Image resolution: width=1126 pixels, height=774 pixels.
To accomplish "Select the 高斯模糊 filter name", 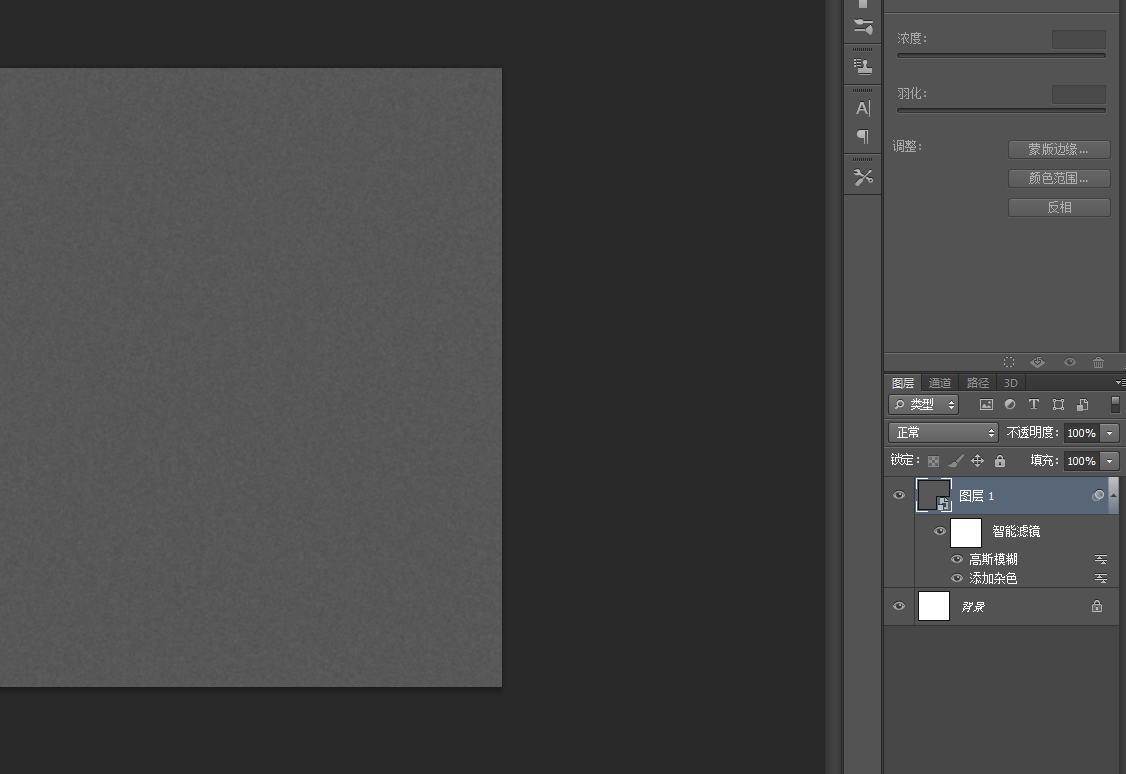I will (x=993, y=559).
